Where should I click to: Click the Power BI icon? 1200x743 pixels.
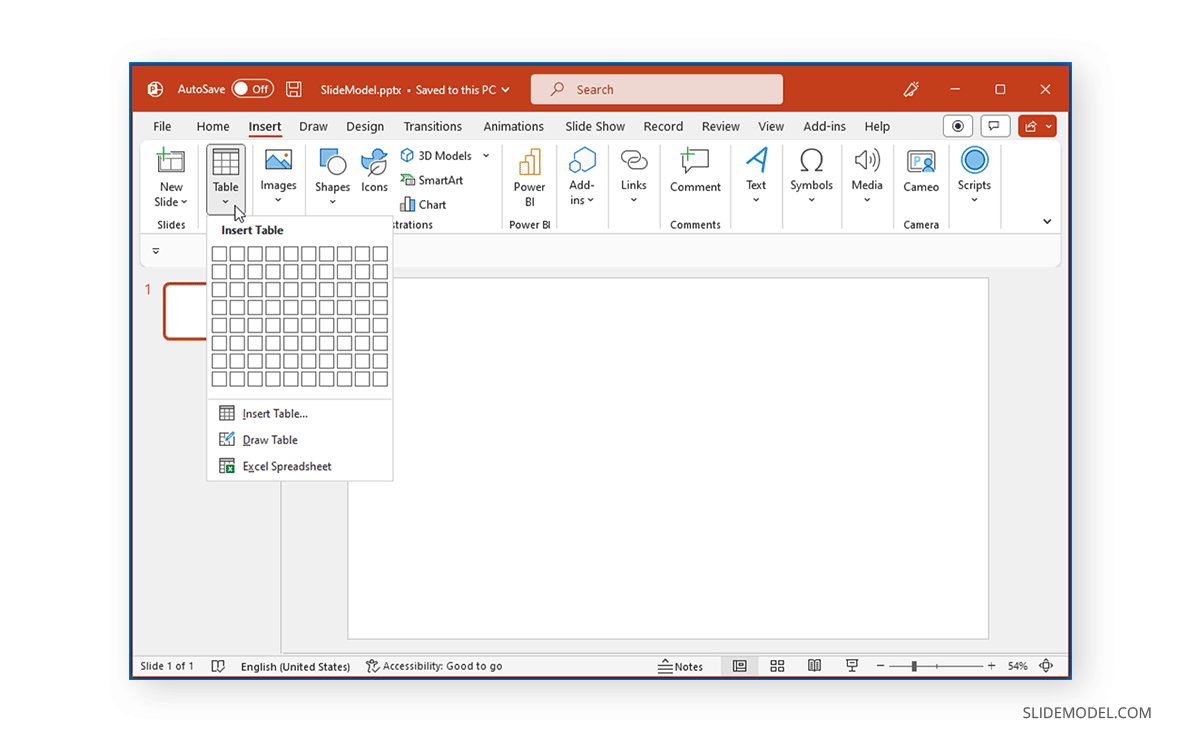[529, 177]
